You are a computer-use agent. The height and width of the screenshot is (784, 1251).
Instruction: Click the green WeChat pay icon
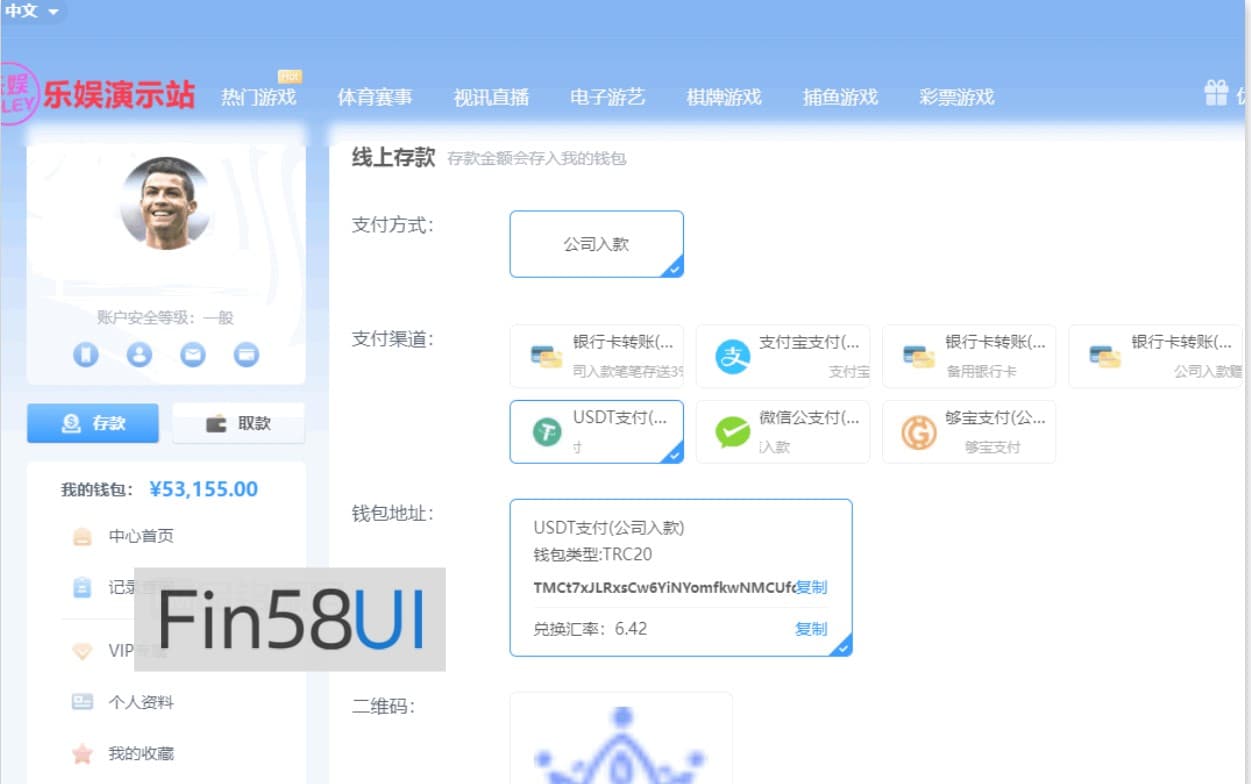pyautogui.click(x=732, y=432)
